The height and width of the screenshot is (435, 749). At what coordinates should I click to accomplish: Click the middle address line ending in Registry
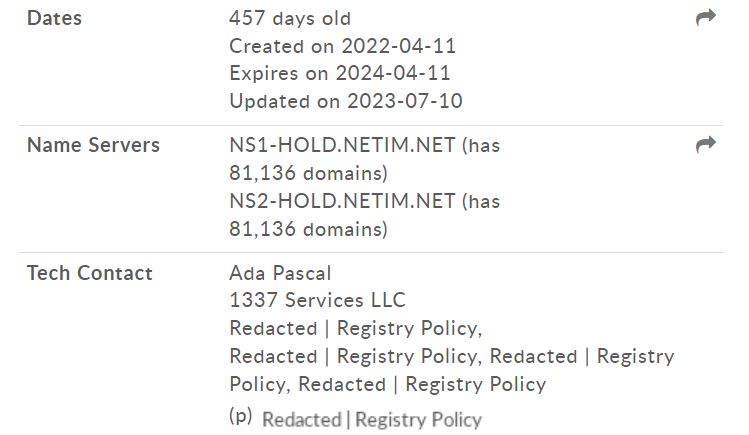[x=451, y=357]
